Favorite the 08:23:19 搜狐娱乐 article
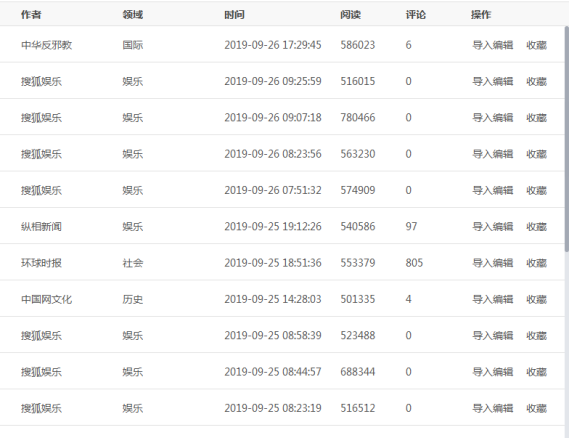Viewport: 570px width, 438px height. (537, 408)
